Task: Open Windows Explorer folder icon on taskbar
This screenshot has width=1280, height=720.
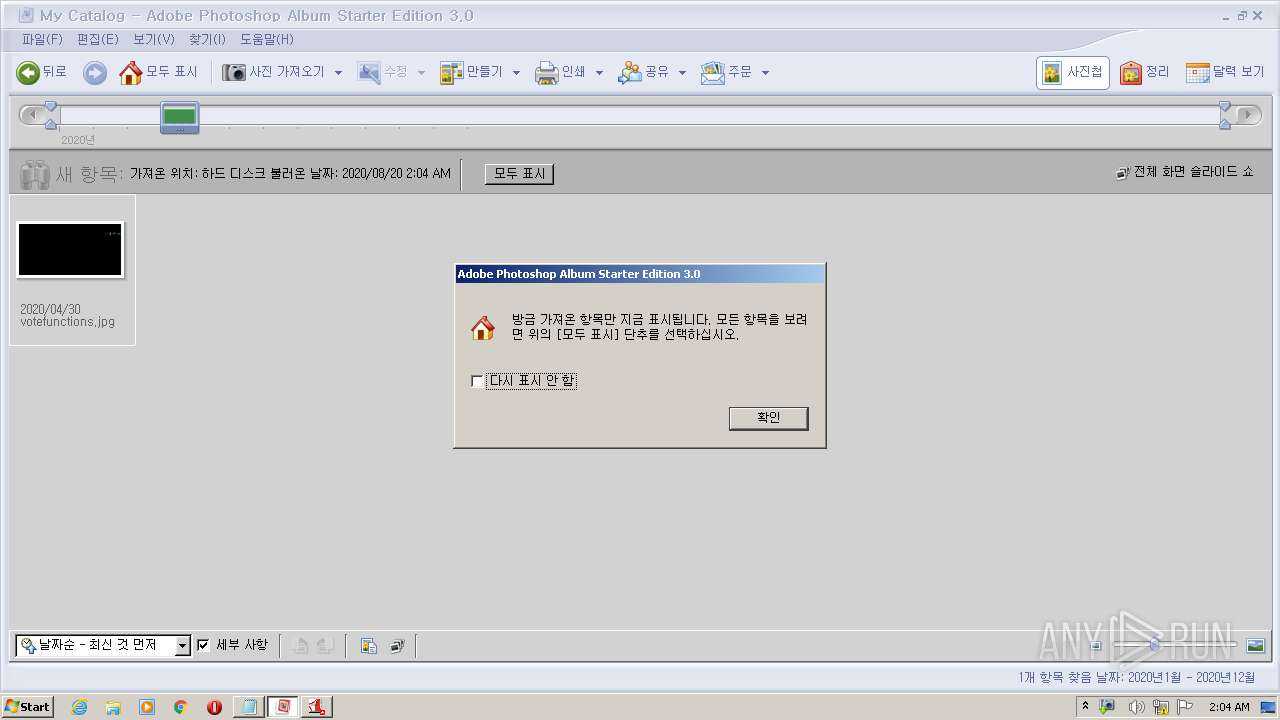Action: [x=113, y=707]
